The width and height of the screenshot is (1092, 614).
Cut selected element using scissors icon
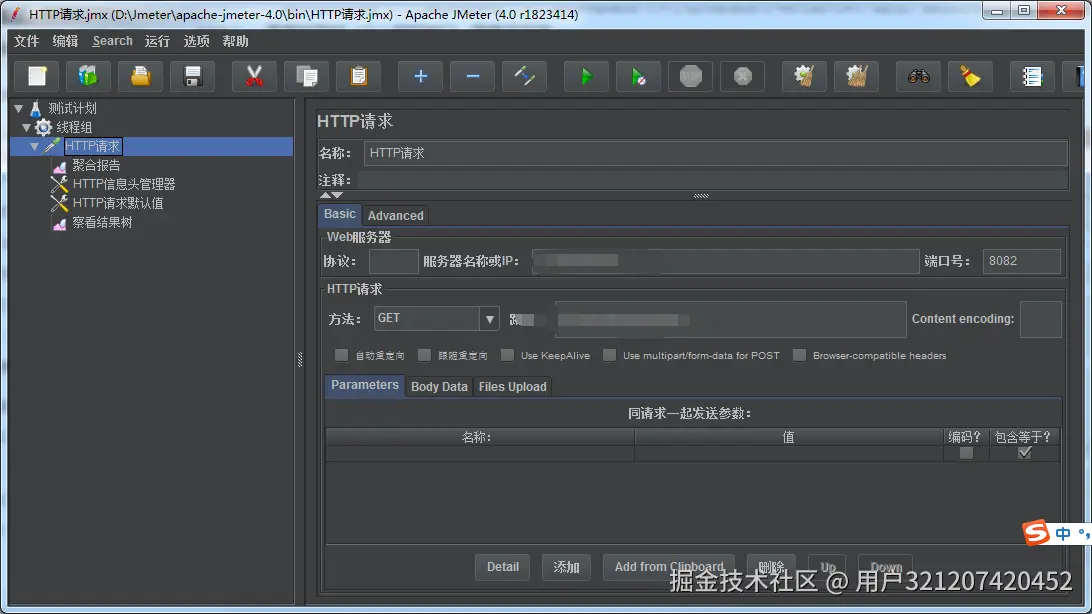[254, 76]
